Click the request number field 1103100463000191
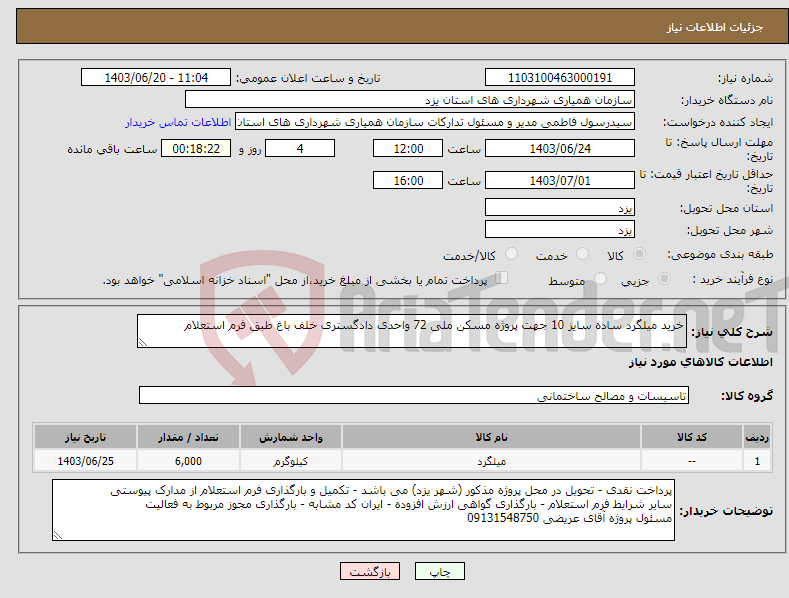789x598 pixels. (x=560, y=78)
